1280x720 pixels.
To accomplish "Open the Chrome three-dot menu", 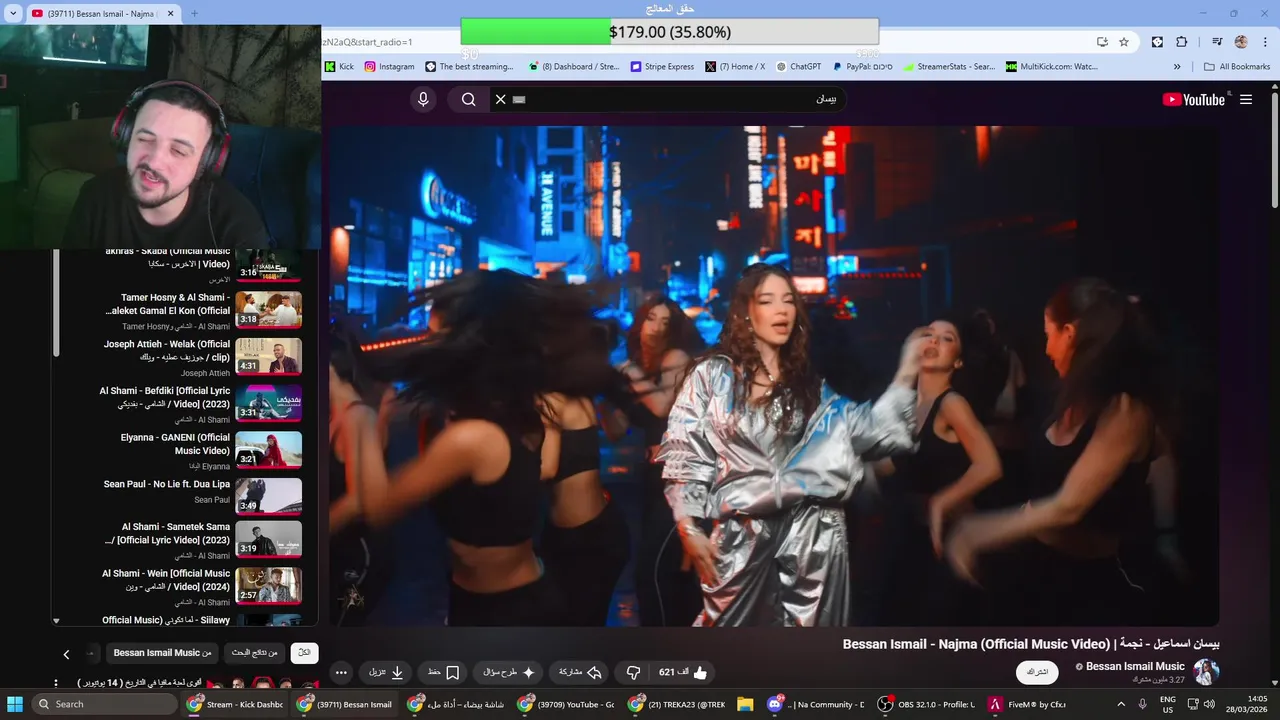I will coord(1264,42).
